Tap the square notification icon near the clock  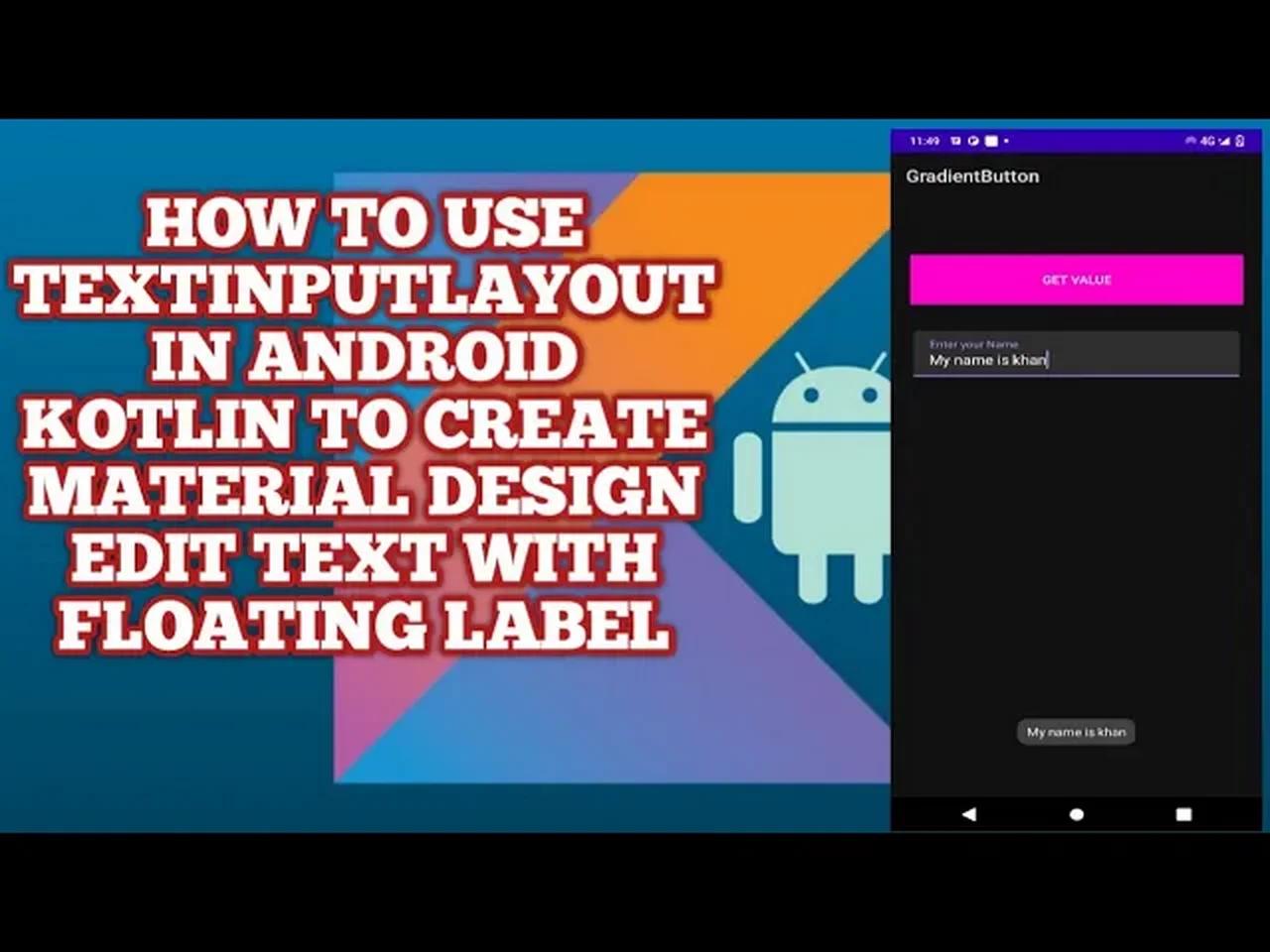click(990, 141)
